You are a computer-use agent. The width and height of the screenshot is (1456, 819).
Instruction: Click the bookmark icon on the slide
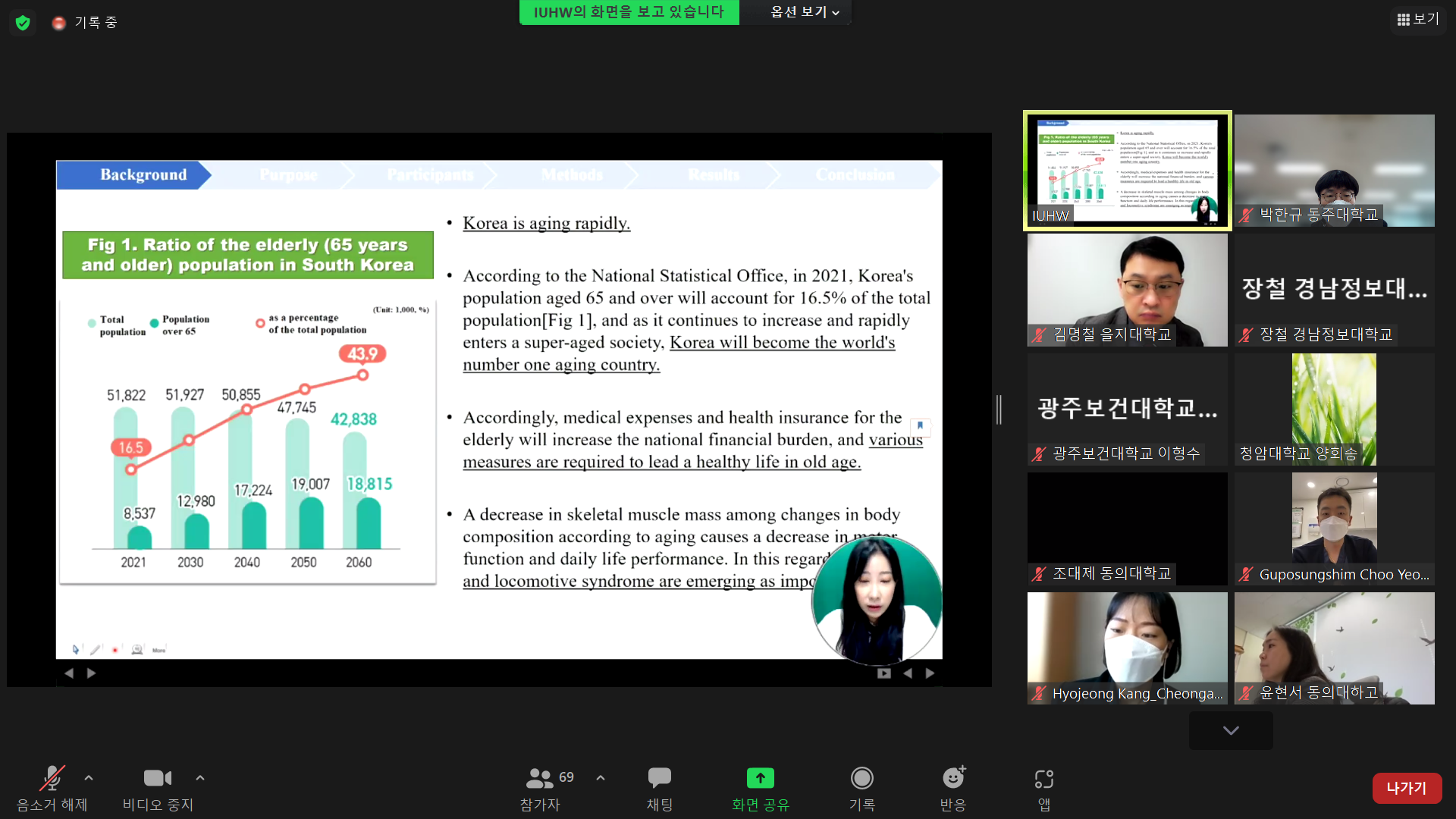coord(920,425)
